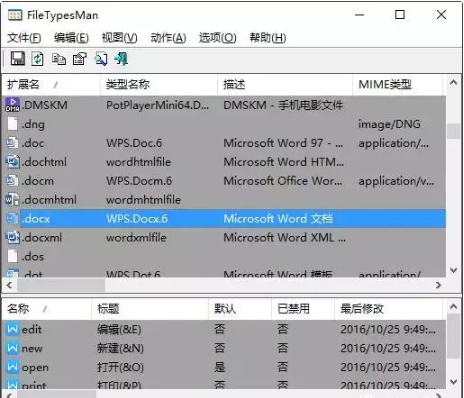Click the .docmhtml row icon

point(12,199)
